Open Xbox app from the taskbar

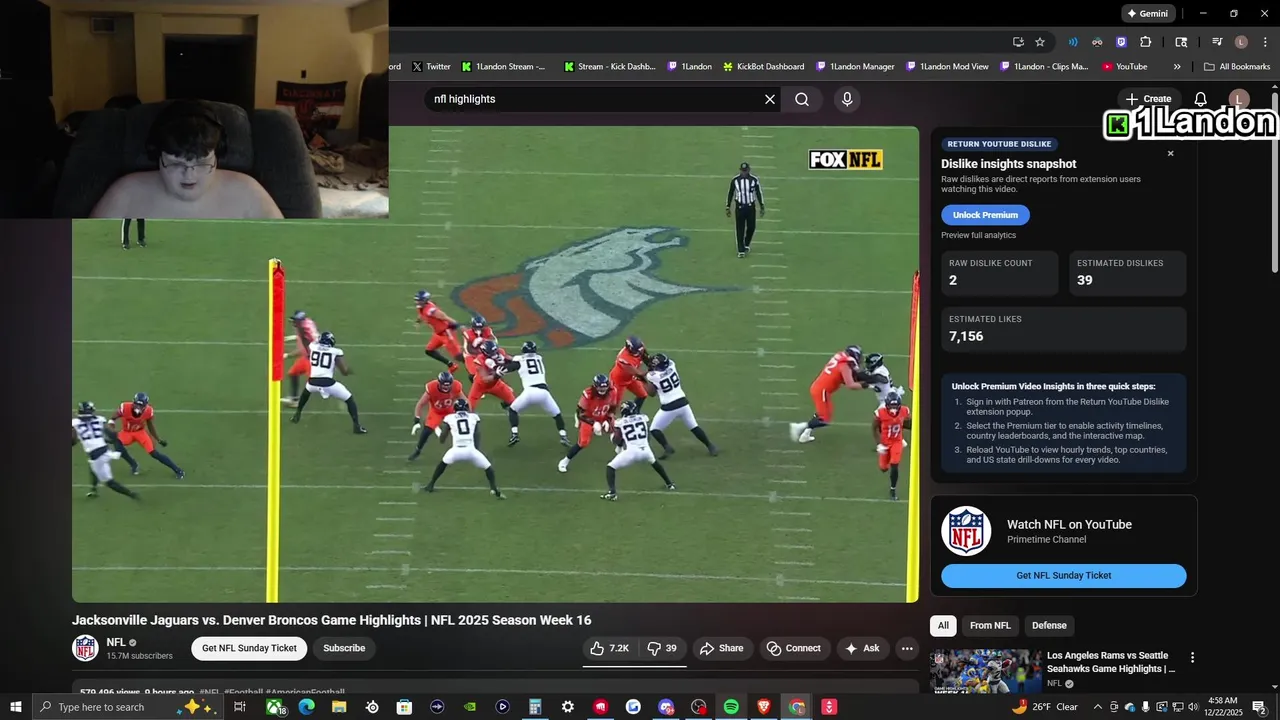coord(274,707)
